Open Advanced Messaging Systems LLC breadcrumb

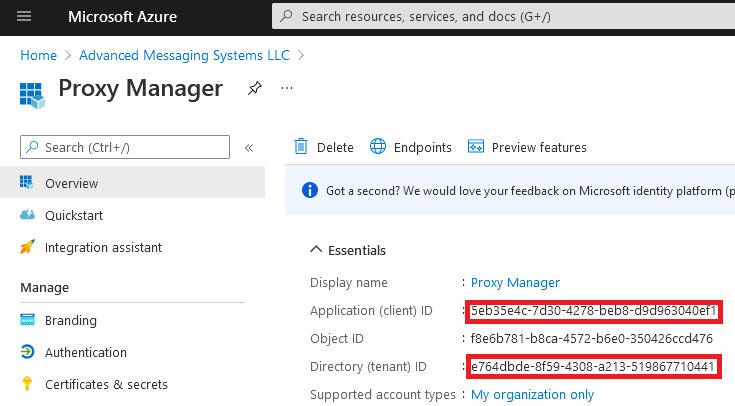pos(184,55)
